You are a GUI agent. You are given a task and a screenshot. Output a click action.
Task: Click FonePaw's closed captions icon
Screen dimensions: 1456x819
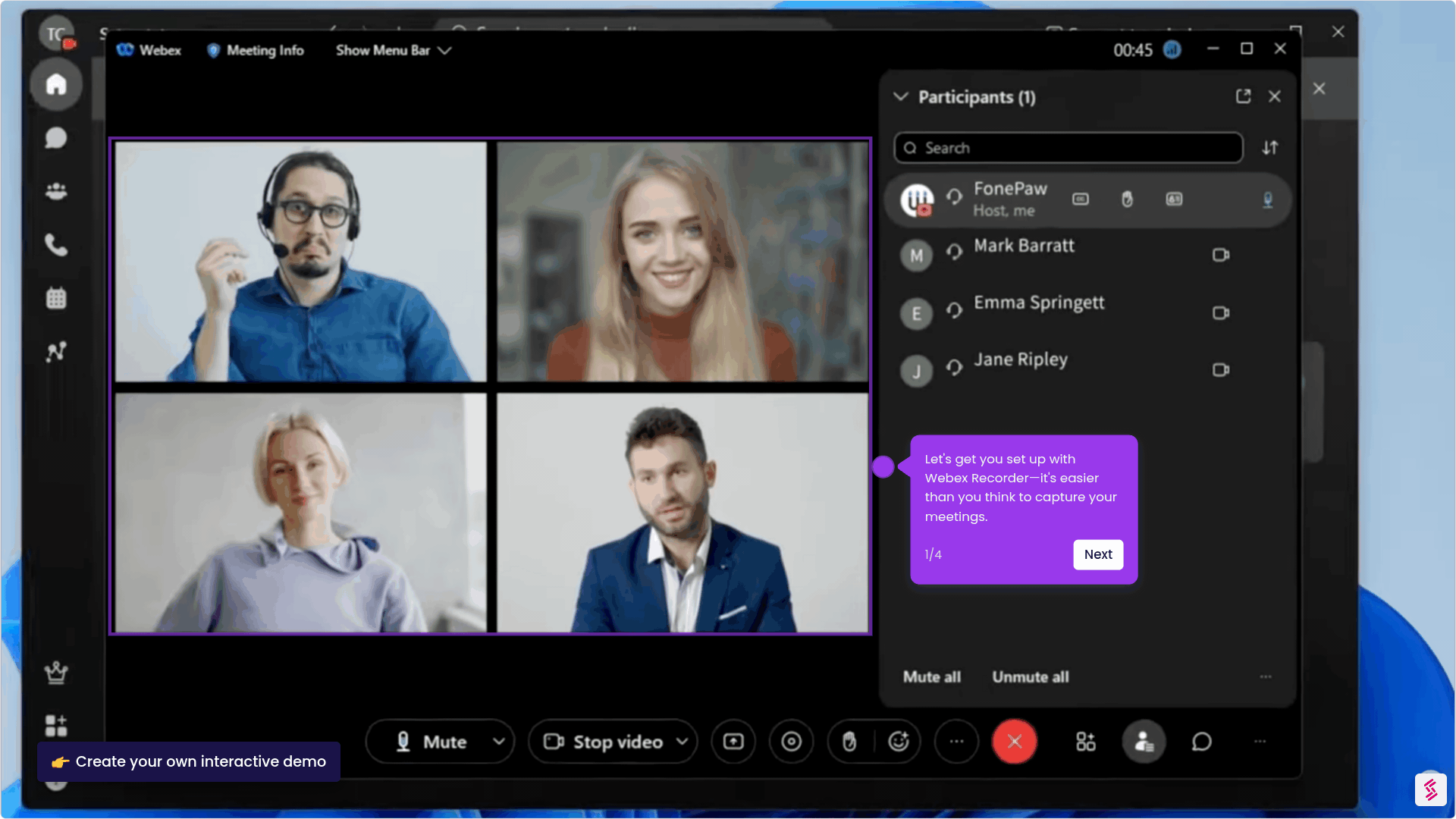coord(1081,199)
